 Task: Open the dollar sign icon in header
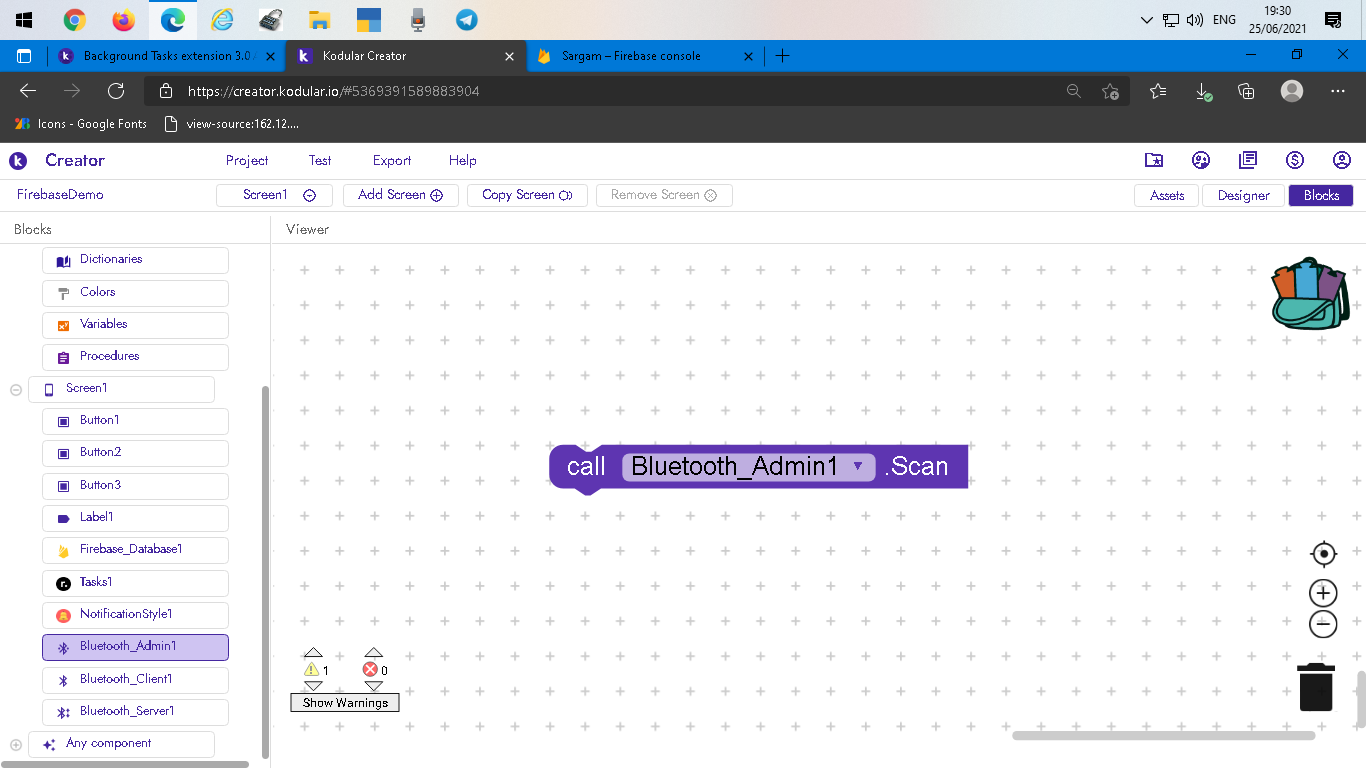(1295, 160)
